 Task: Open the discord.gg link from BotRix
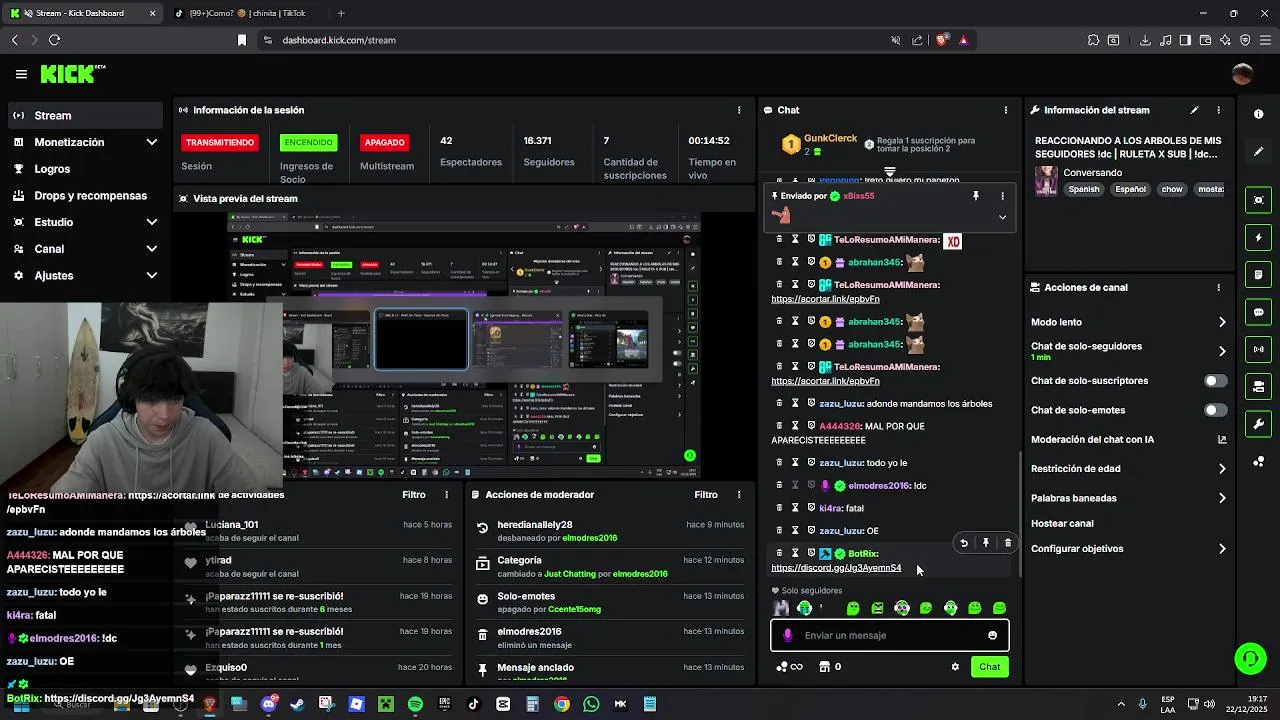click(836, 568)
